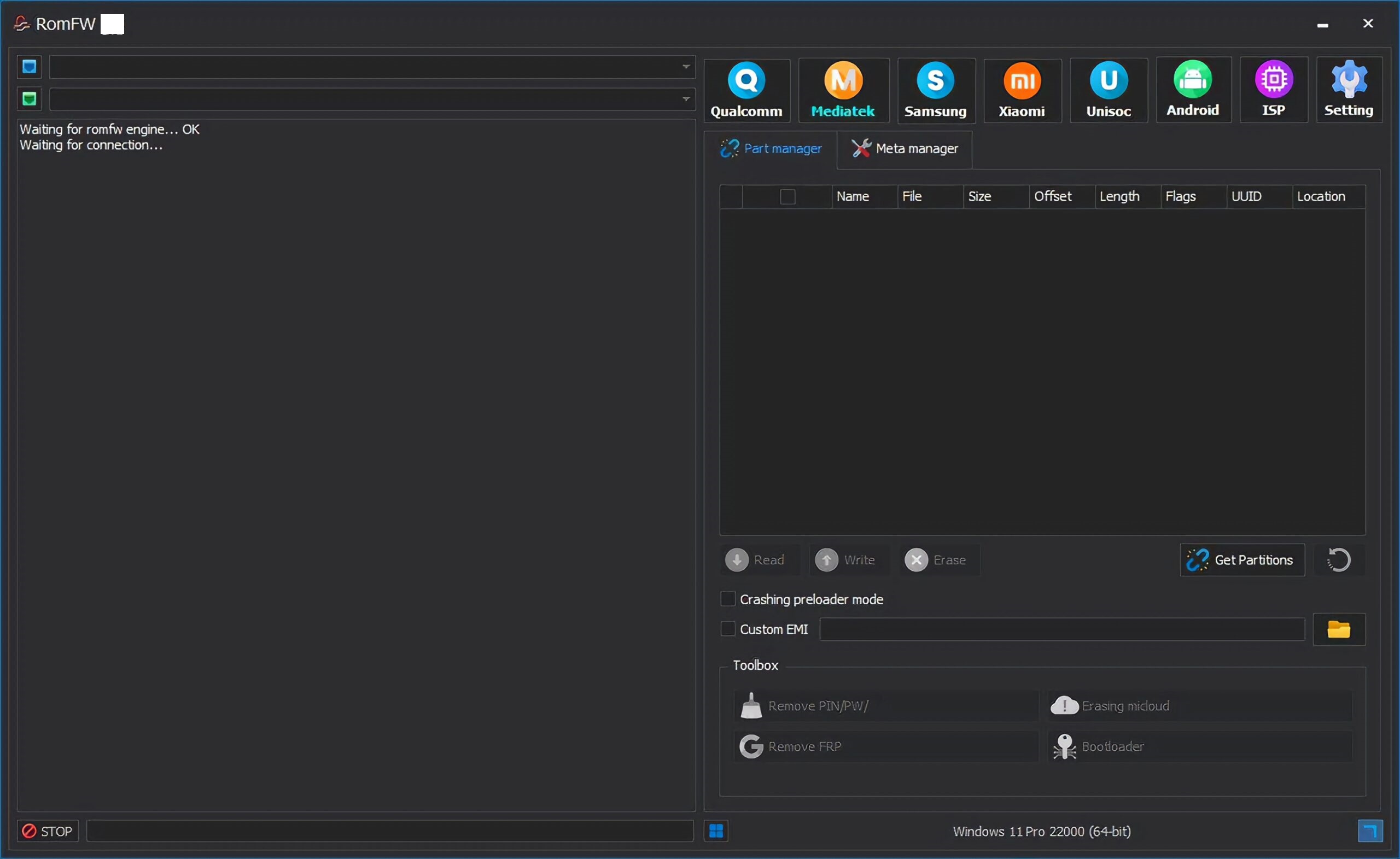
Task: Switch to the Part manager tab
Action: coord(771,149)
